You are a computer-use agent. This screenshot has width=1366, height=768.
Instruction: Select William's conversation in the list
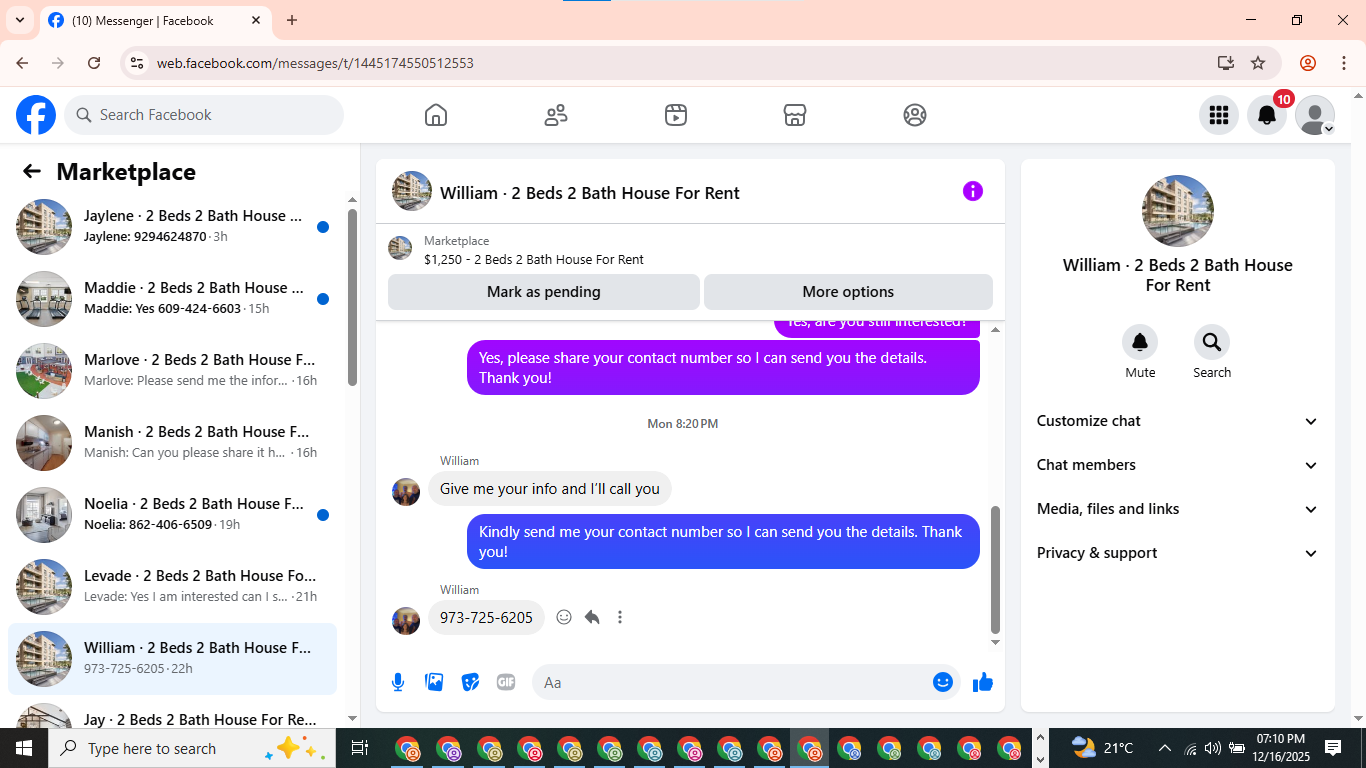[x=172, y=659]
